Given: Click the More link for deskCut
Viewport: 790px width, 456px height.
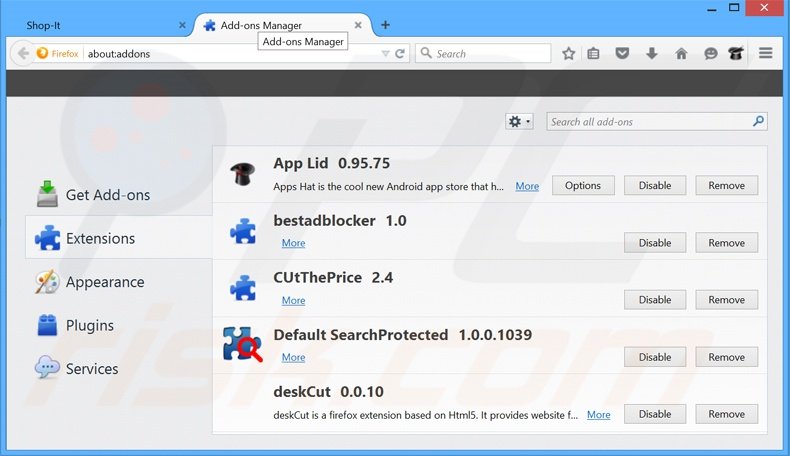Looking at the screenshot, I should (599, 415).
